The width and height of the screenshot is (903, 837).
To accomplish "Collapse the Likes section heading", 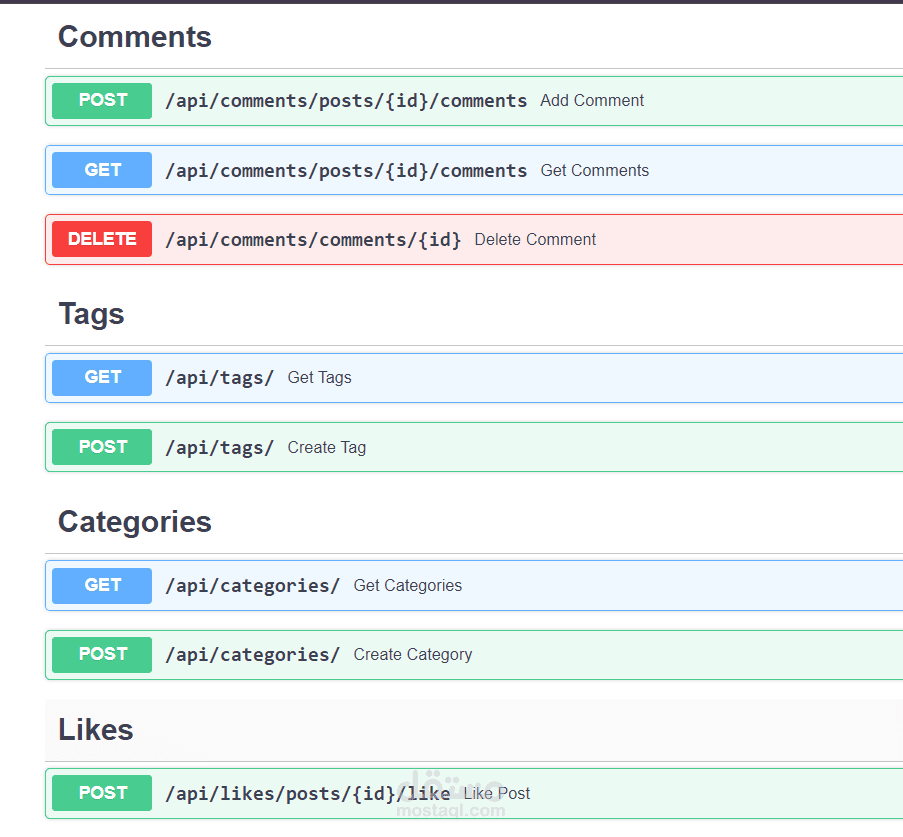I will pos(96,730).
